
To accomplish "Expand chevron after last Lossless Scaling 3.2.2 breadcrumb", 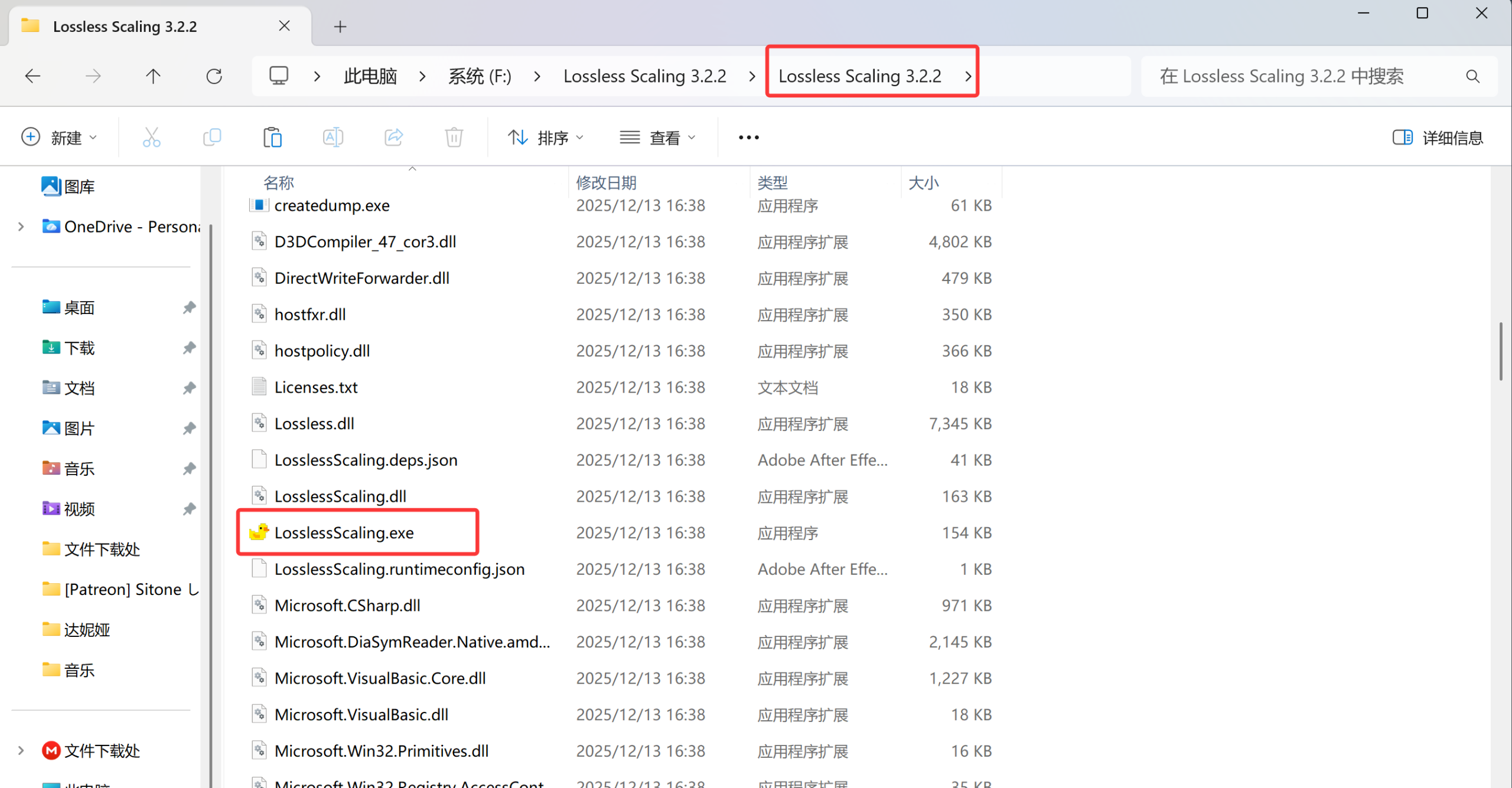I will (968, 76).
